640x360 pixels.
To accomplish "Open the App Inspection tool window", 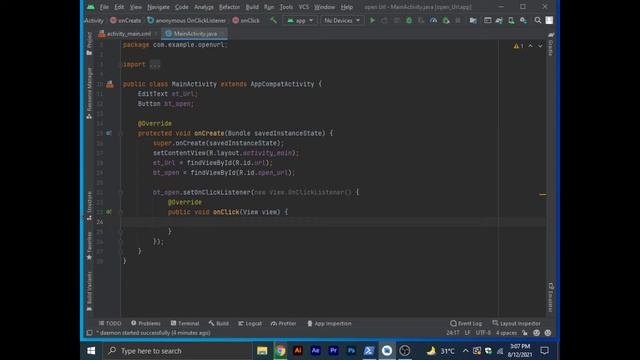I will [x=329, y=323].
